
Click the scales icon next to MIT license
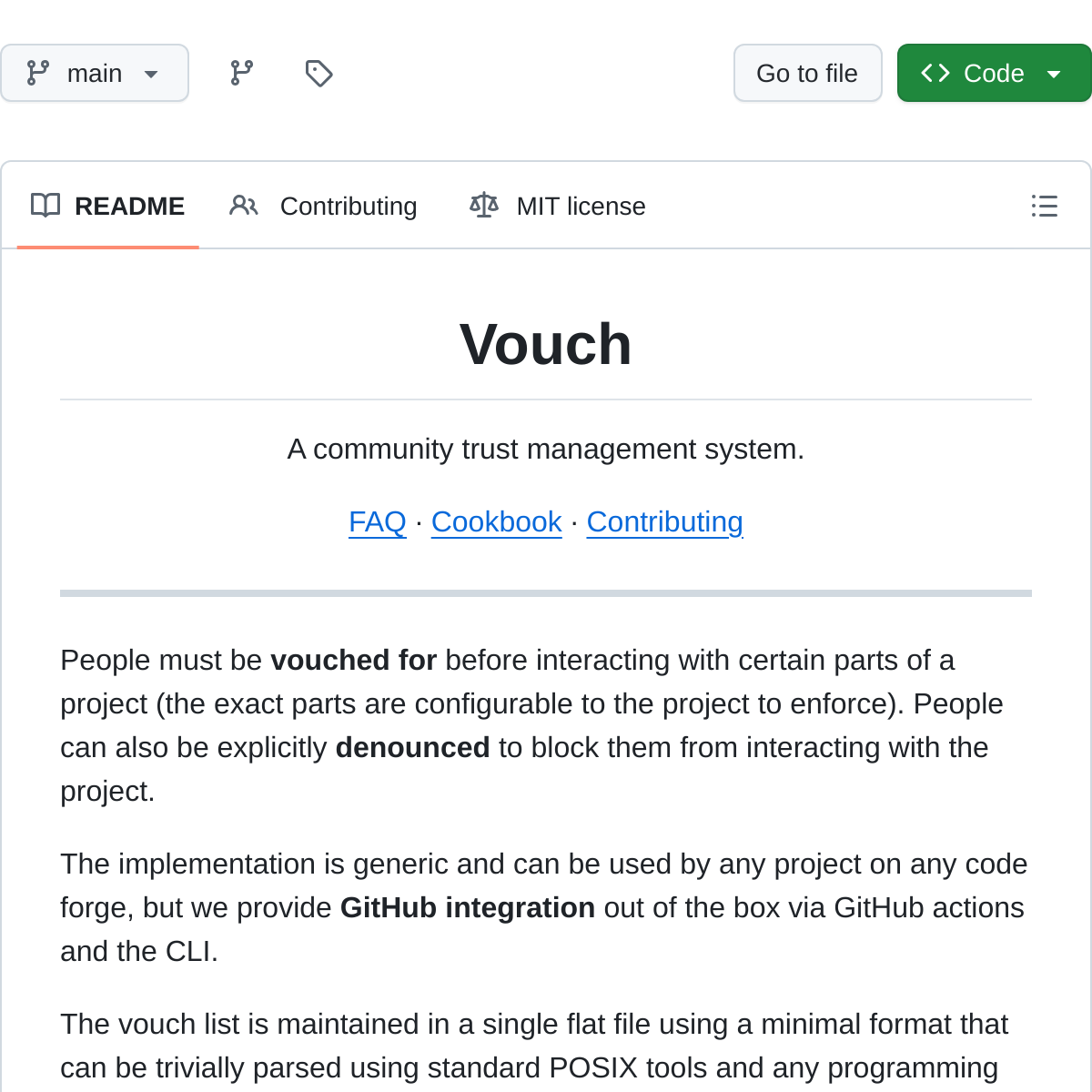point(484,206)
